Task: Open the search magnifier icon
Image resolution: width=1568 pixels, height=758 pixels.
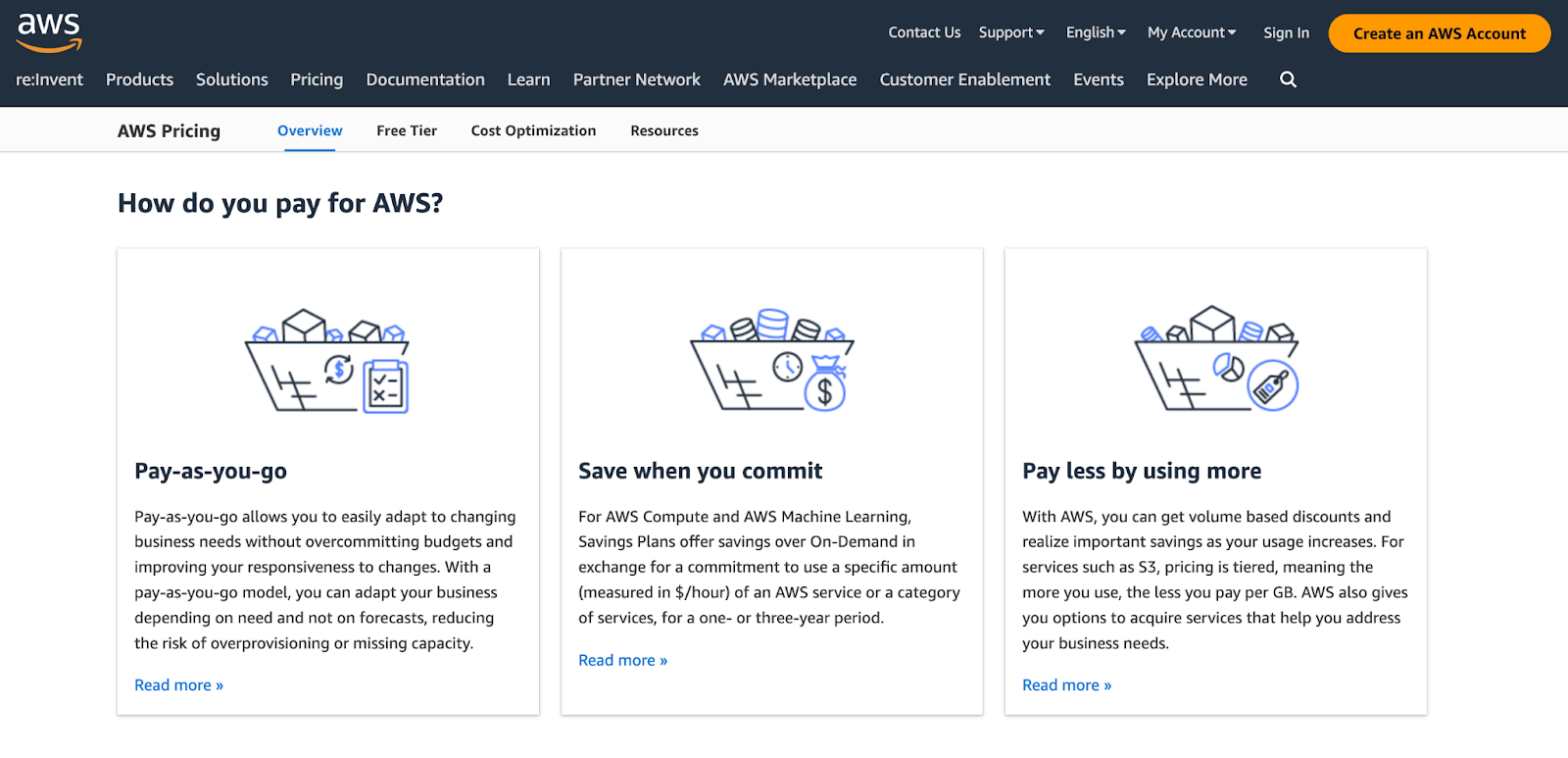Action: pos(1288,79)
